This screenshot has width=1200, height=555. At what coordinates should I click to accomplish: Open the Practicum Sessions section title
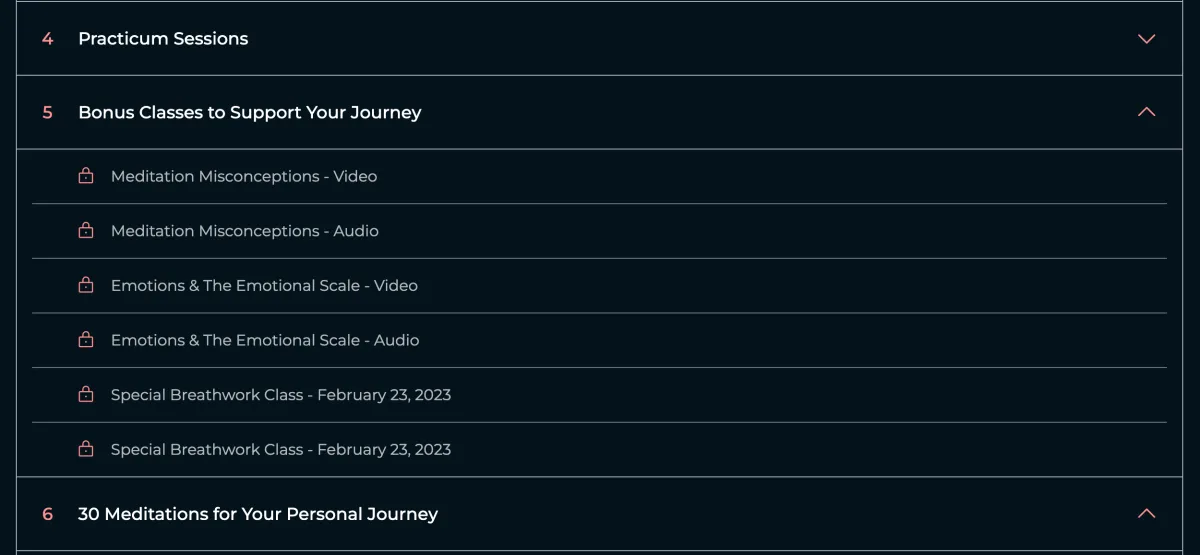pyautogui.click(x=163, y=39)
